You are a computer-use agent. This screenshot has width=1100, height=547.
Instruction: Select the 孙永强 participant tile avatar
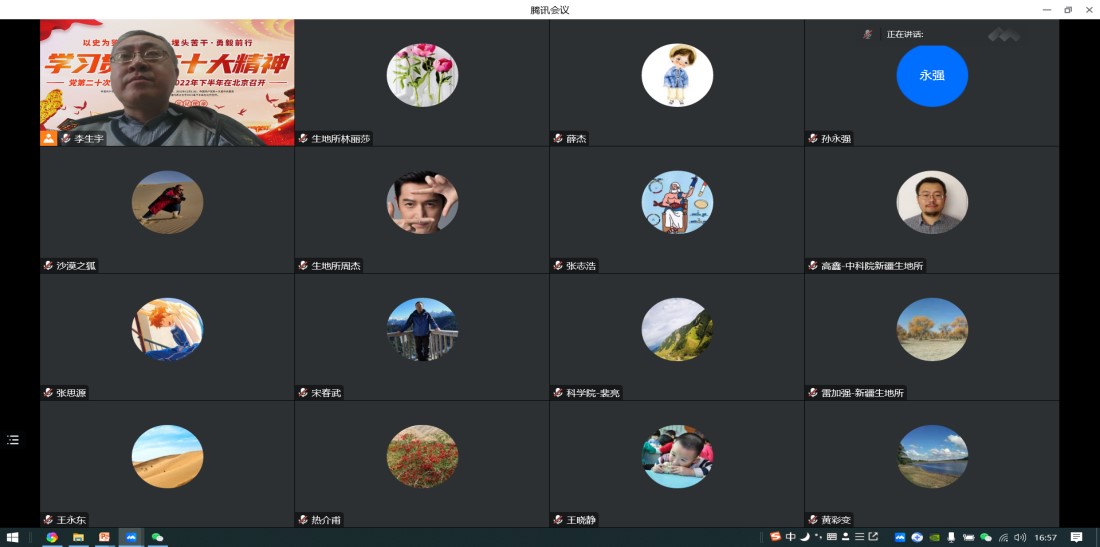(932, 75)
